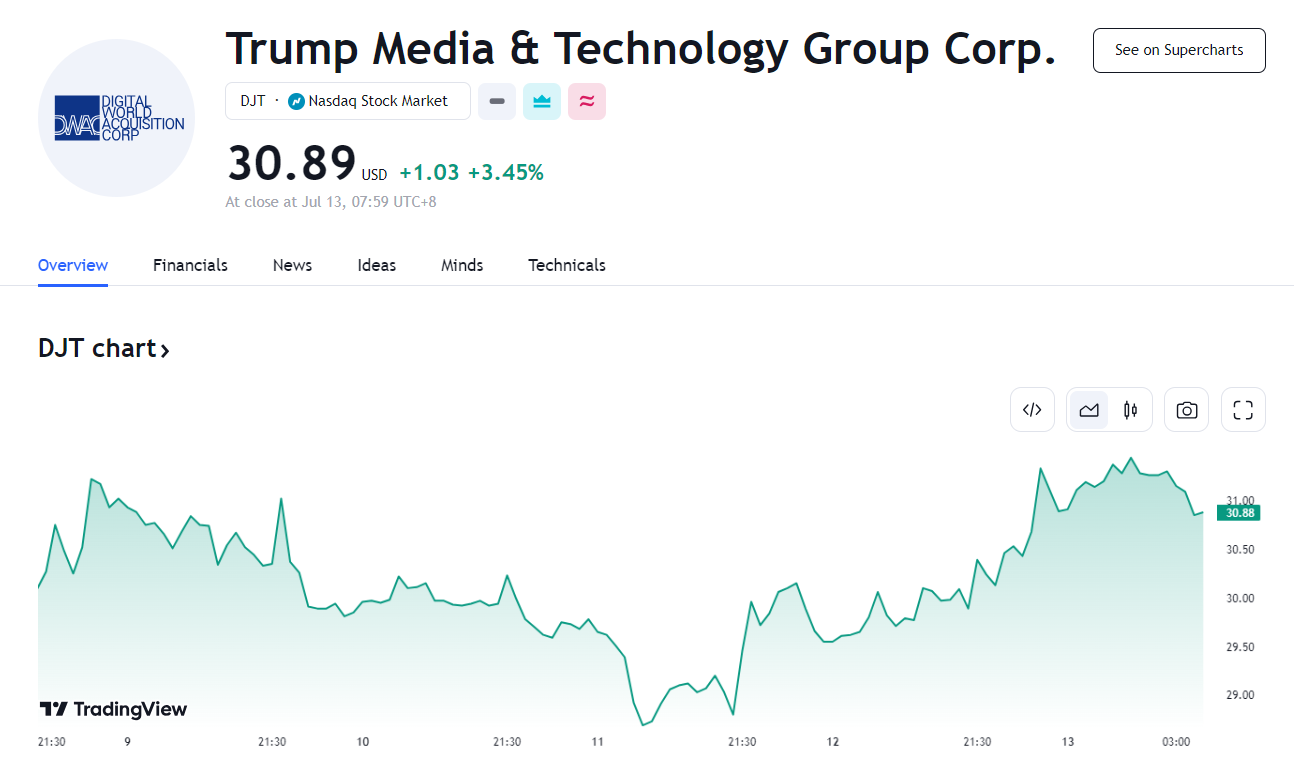Switch to area chart view
Viewport: 1294px width, 769px height.
tap(1089, 410)
